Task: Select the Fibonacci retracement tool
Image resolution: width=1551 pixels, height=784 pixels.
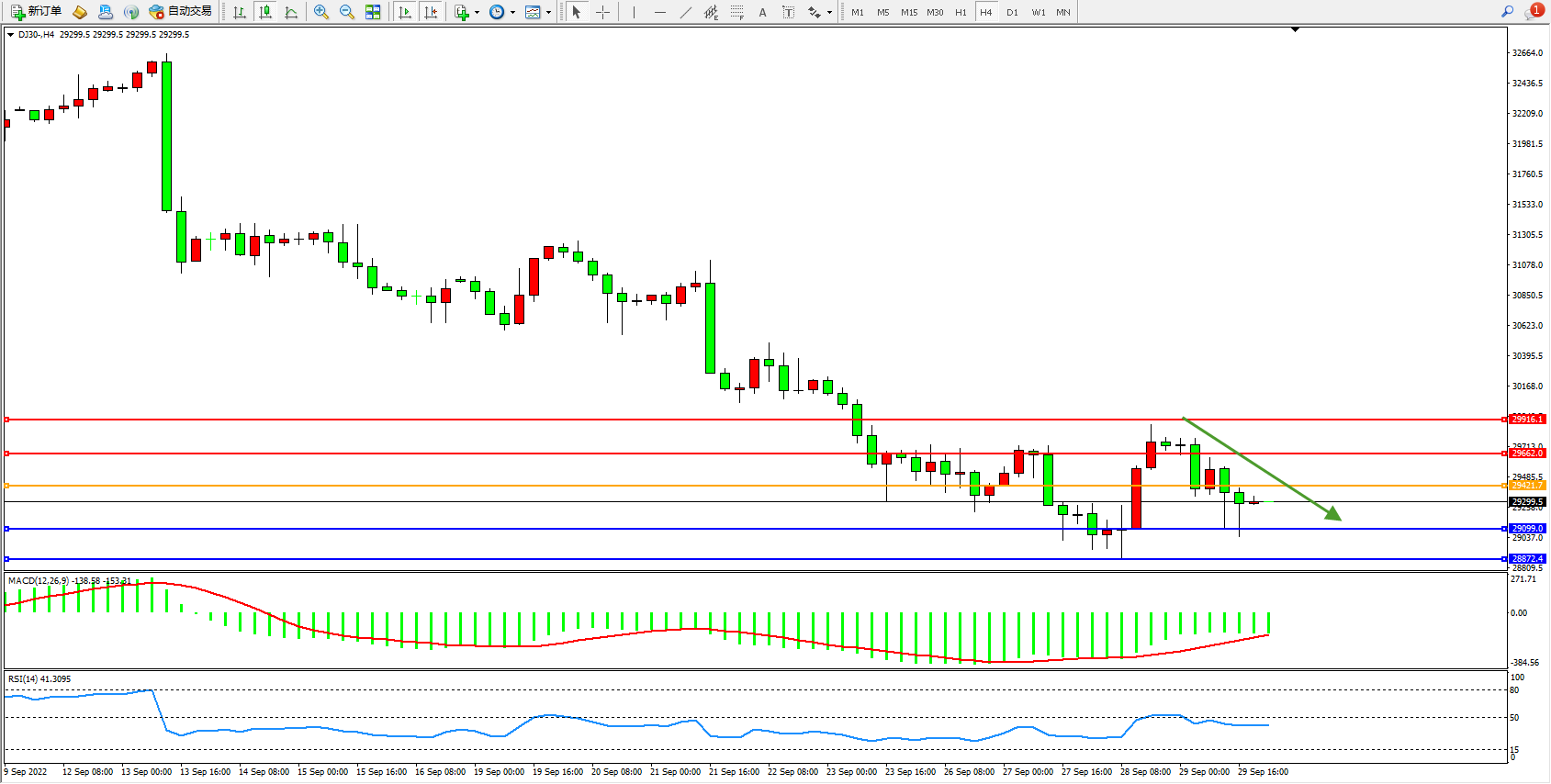Action: click(736, 12)
